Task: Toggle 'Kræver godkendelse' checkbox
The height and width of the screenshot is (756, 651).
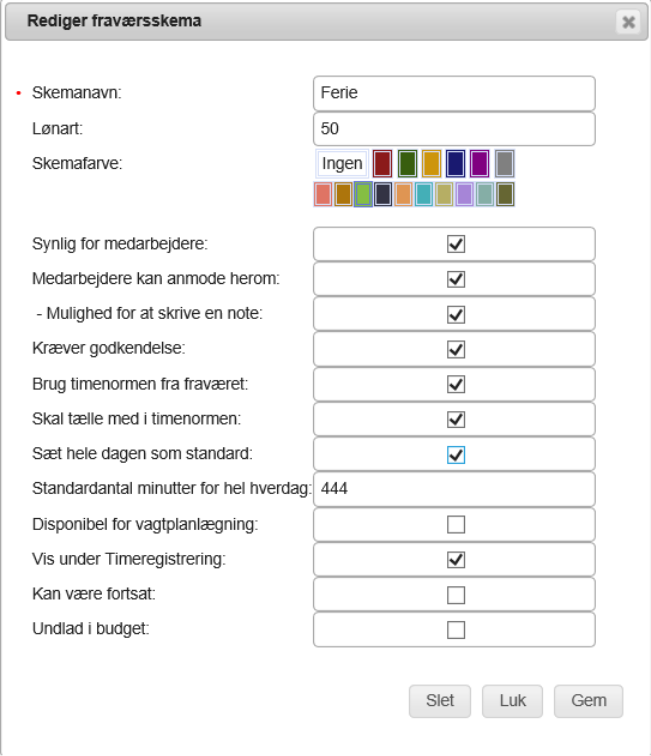Action: click(456, 349)
